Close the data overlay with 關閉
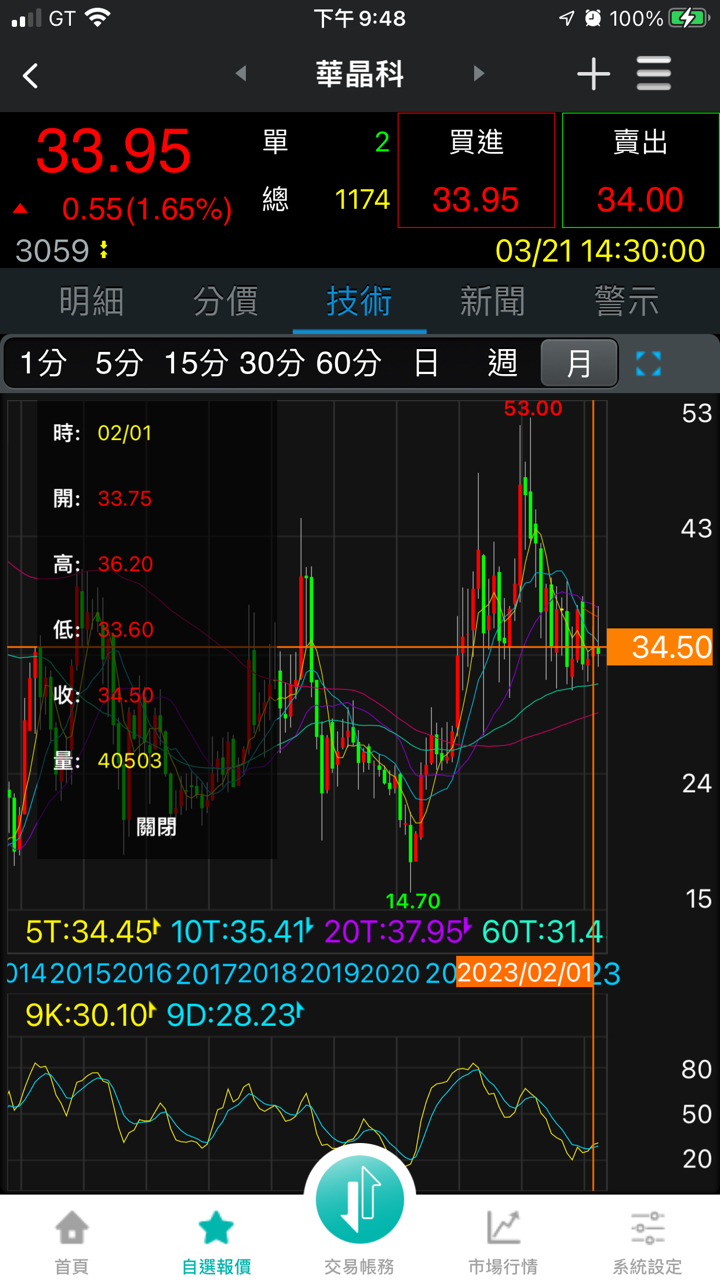The width and height of the screenshot is (720, 1280). coord(156,827)
